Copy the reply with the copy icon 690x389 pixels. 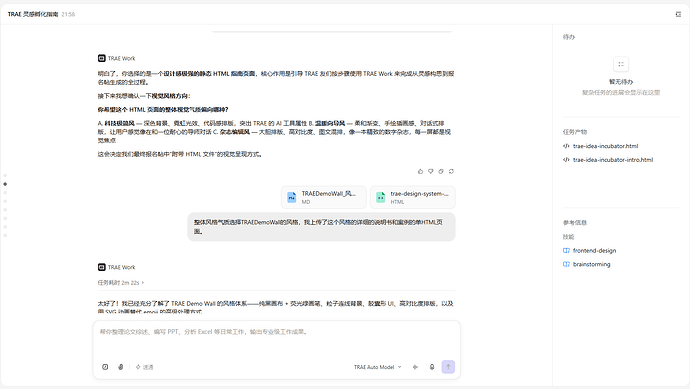[441, 171]
